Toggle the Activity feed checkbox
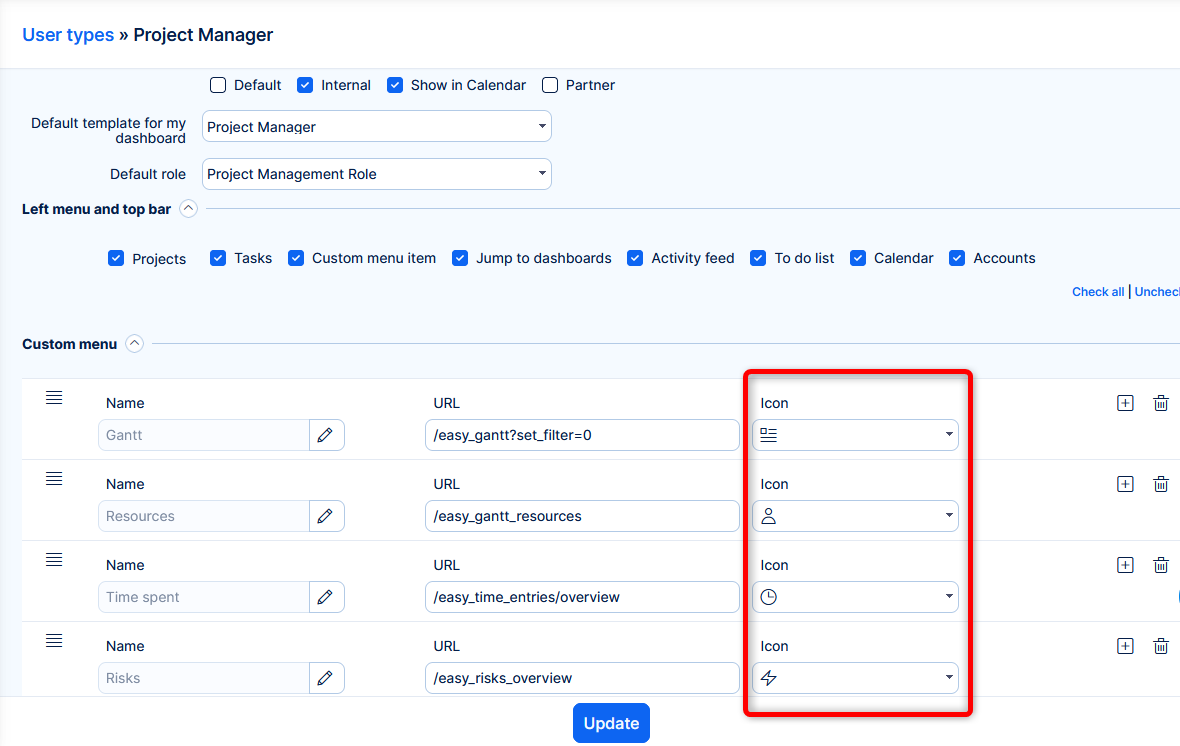Viewport: 1180px width, 746px height. click(635, 258)
